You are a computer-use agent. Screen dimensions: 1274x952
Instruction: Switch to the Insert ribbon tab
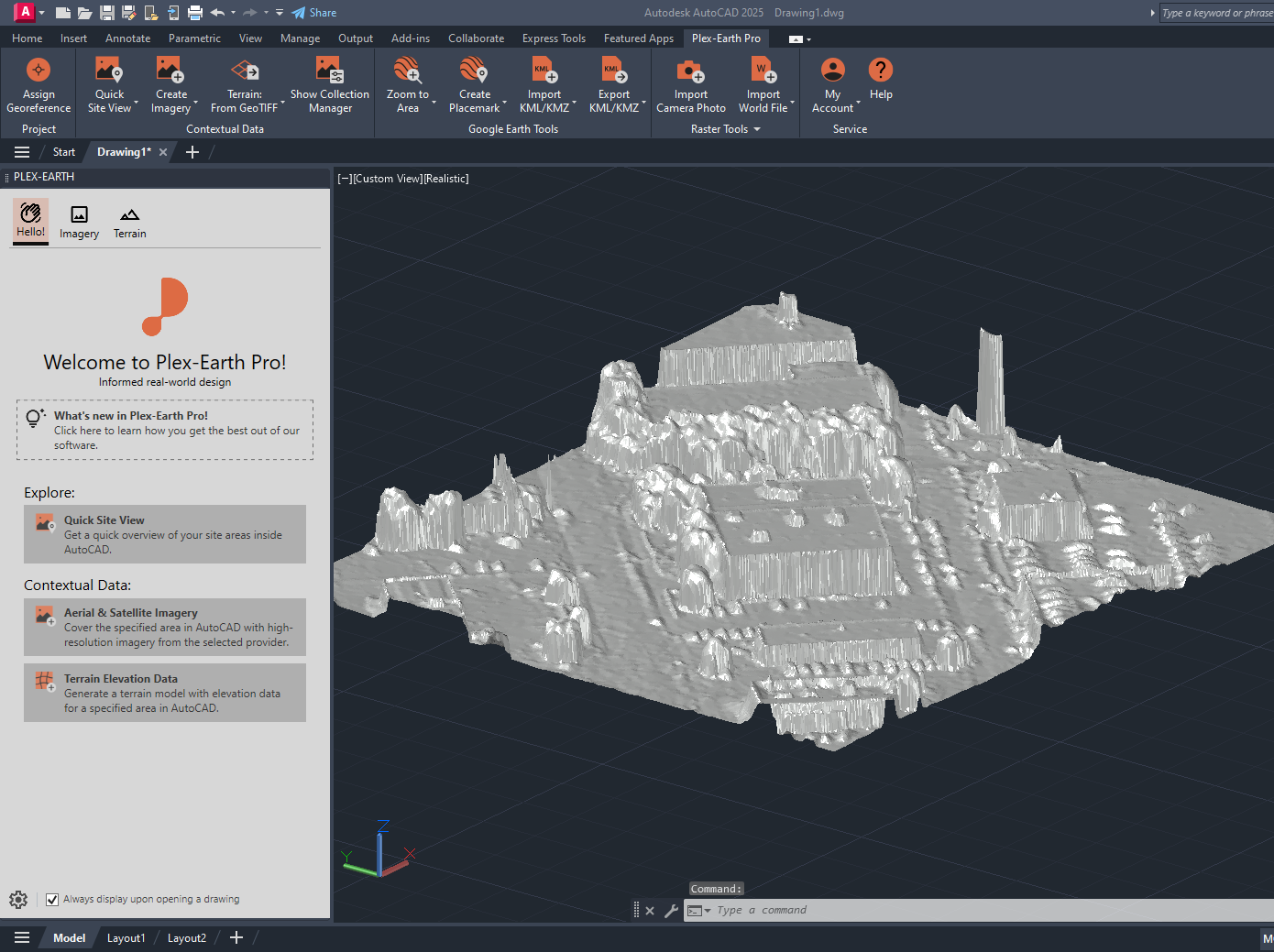click(73, 38)
